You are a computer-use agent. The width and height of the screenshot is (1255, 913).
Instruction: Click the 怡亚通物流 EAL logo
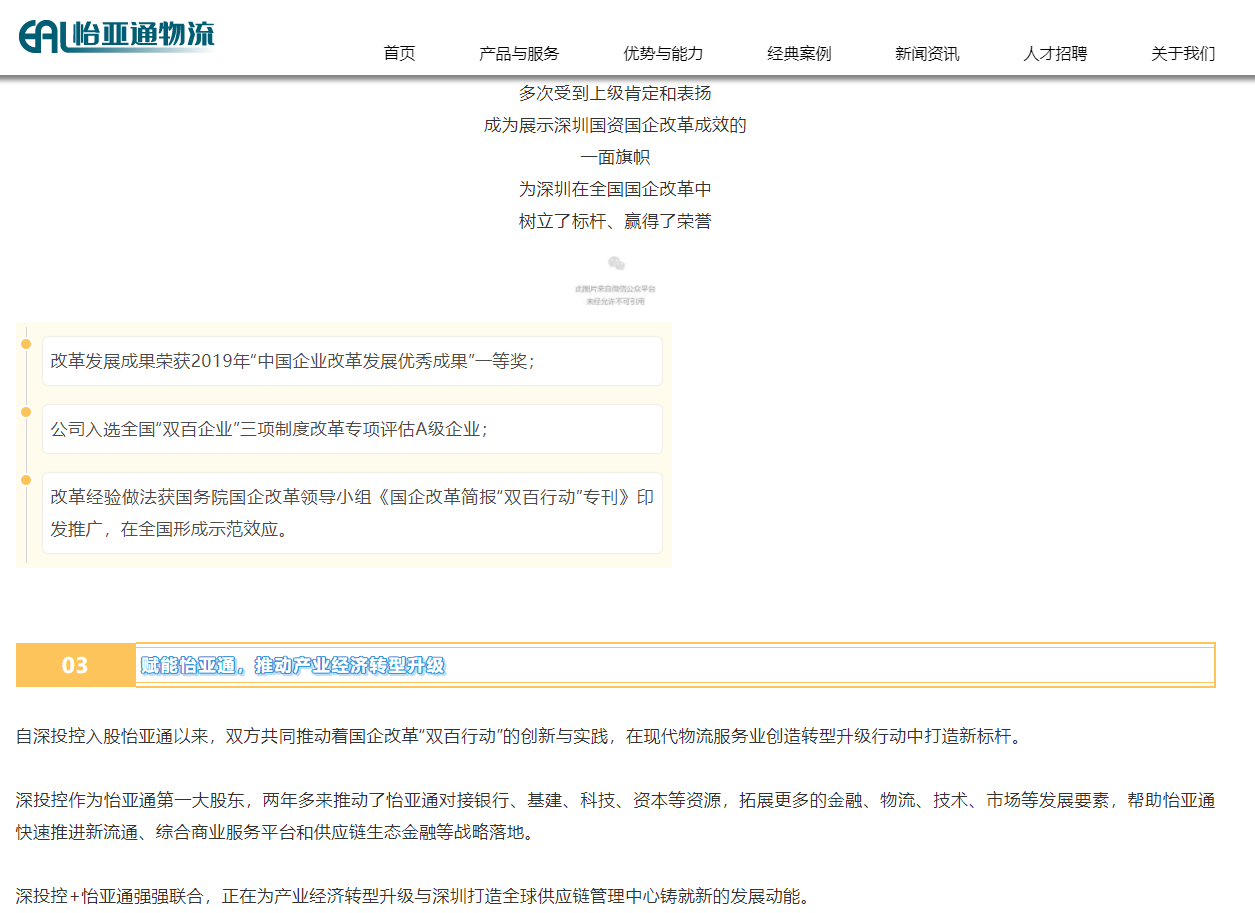(x=117, y=36)
